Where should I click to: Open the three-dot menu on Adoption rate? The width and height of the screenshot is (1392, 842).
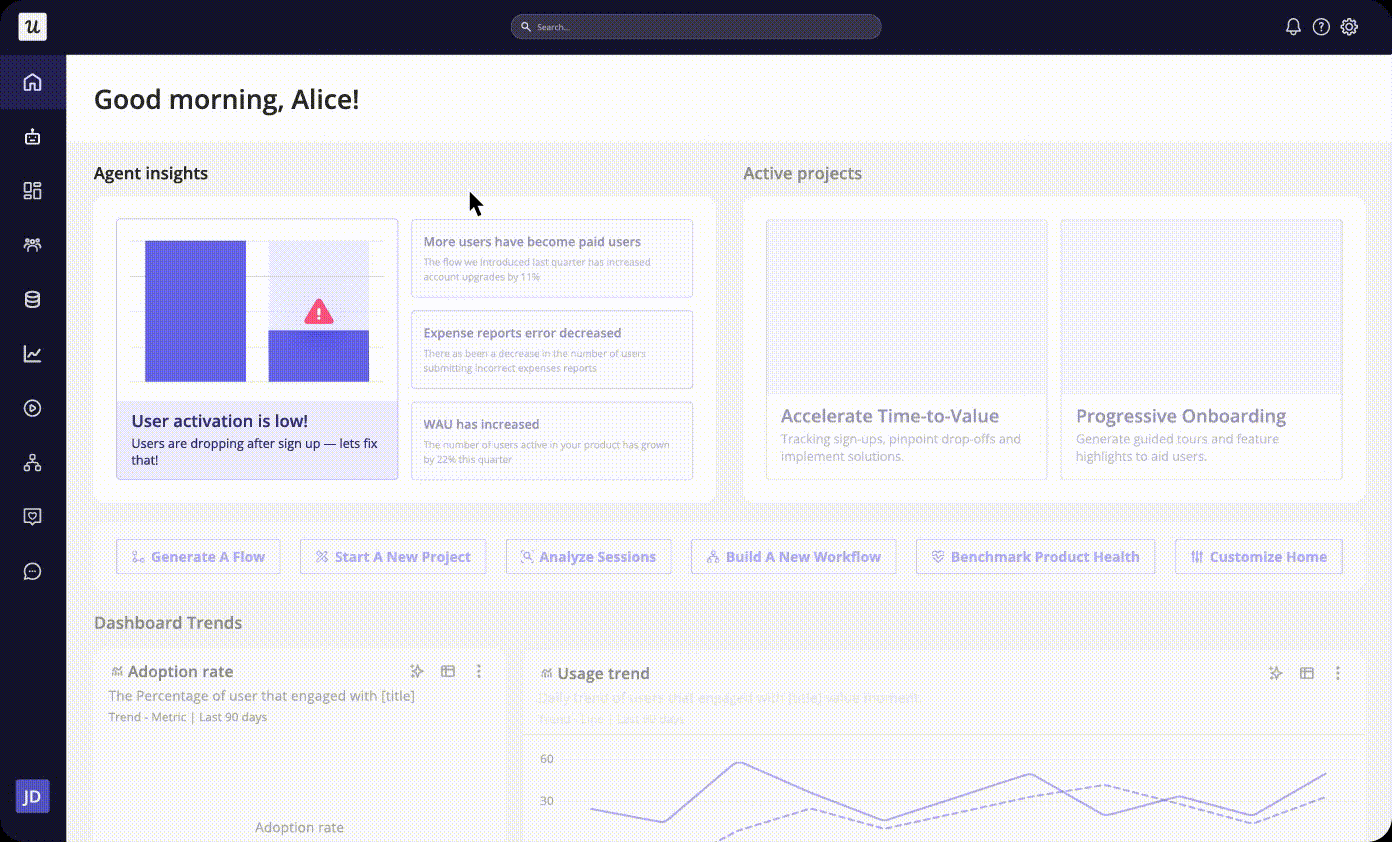[478, 671]
